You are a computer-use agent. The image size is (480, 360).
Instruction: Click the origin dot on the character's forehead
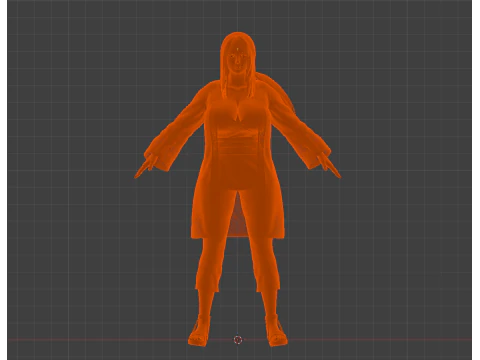(237, 49)
